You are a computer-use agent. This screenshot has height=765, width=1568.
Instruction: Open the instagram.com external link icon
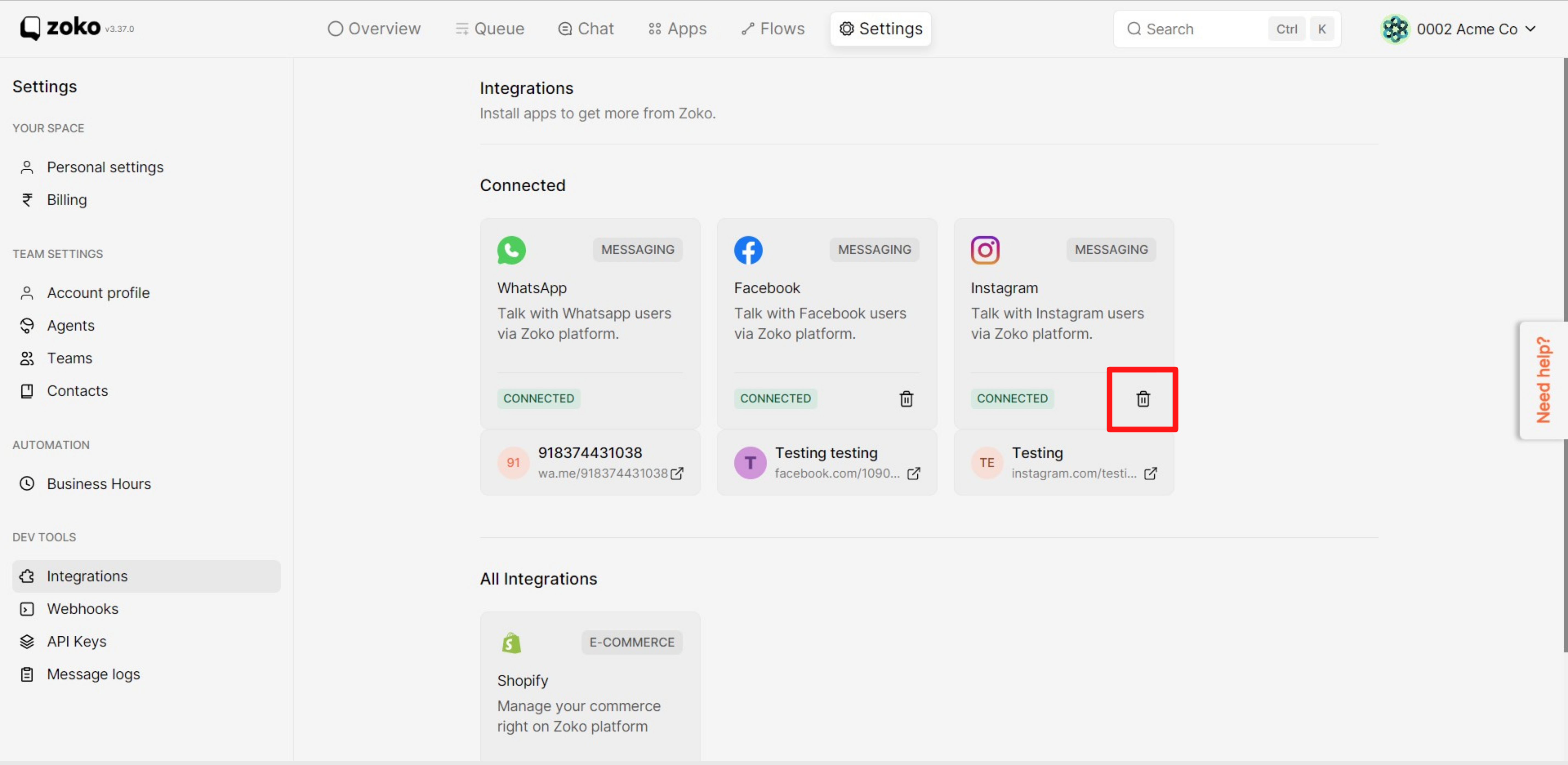pos(1151,473)
